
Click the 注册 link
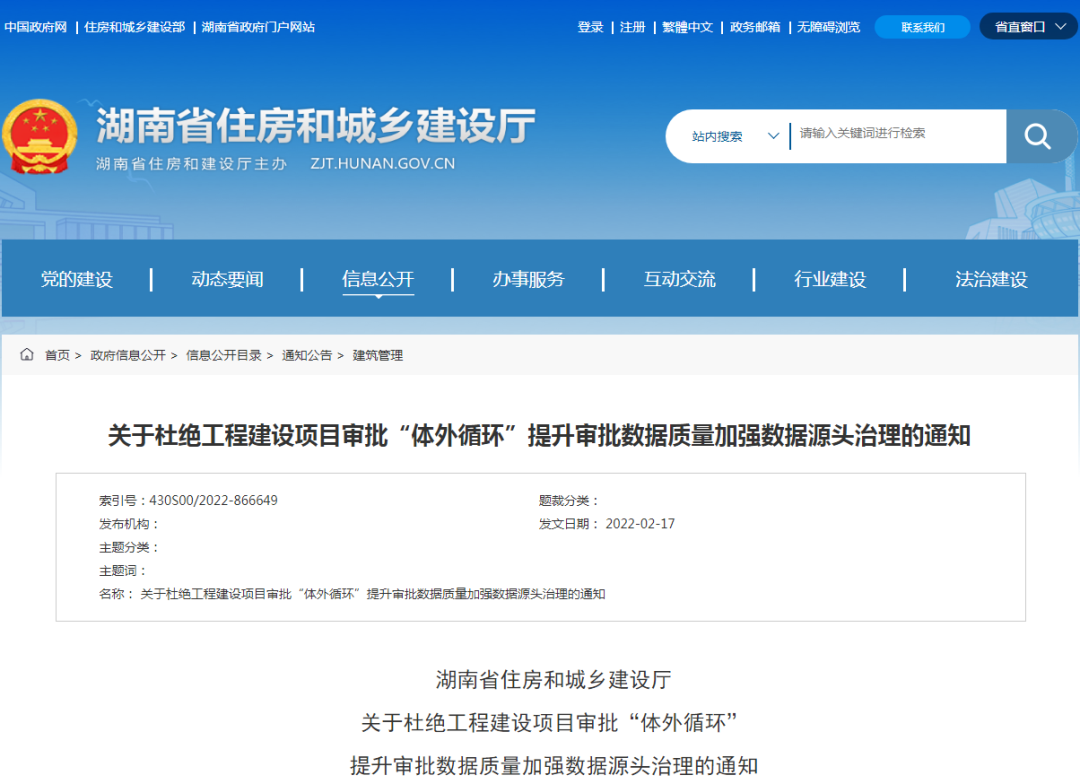632,27
